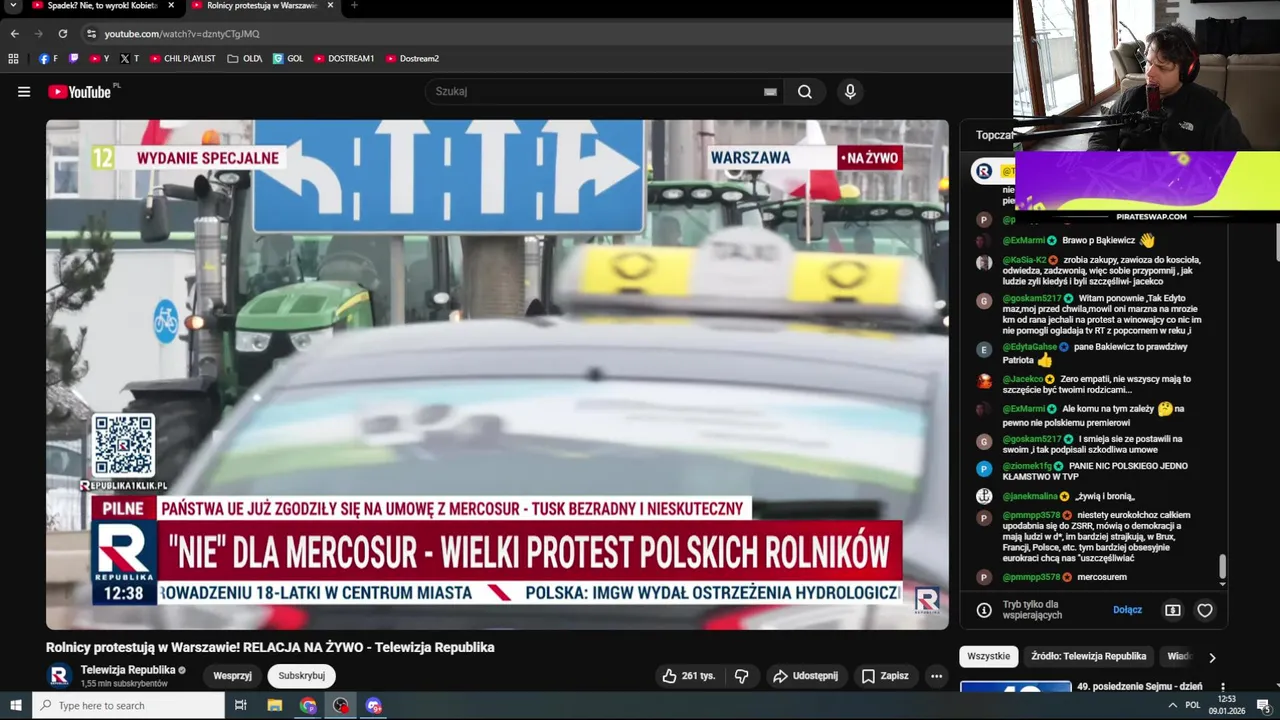This screenshot has height=720, width=1280.
Task: Open Task View on the taskbar
Action: tap(241, 706)
